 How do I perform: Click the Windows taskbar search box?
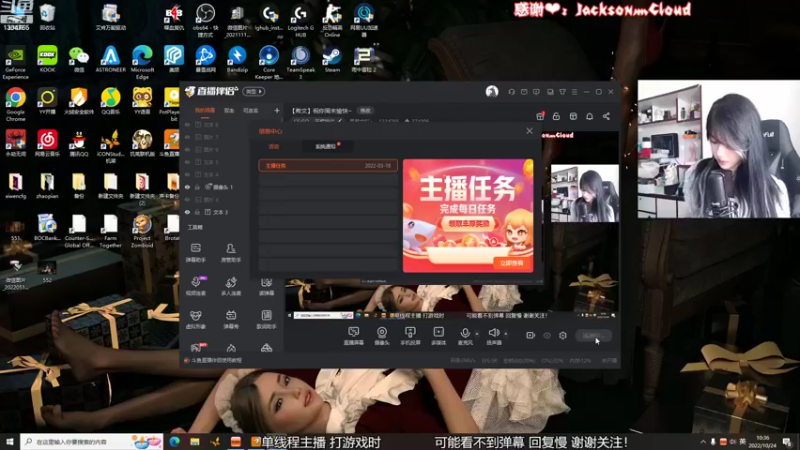pyautogui.click(x=92, y=441)
